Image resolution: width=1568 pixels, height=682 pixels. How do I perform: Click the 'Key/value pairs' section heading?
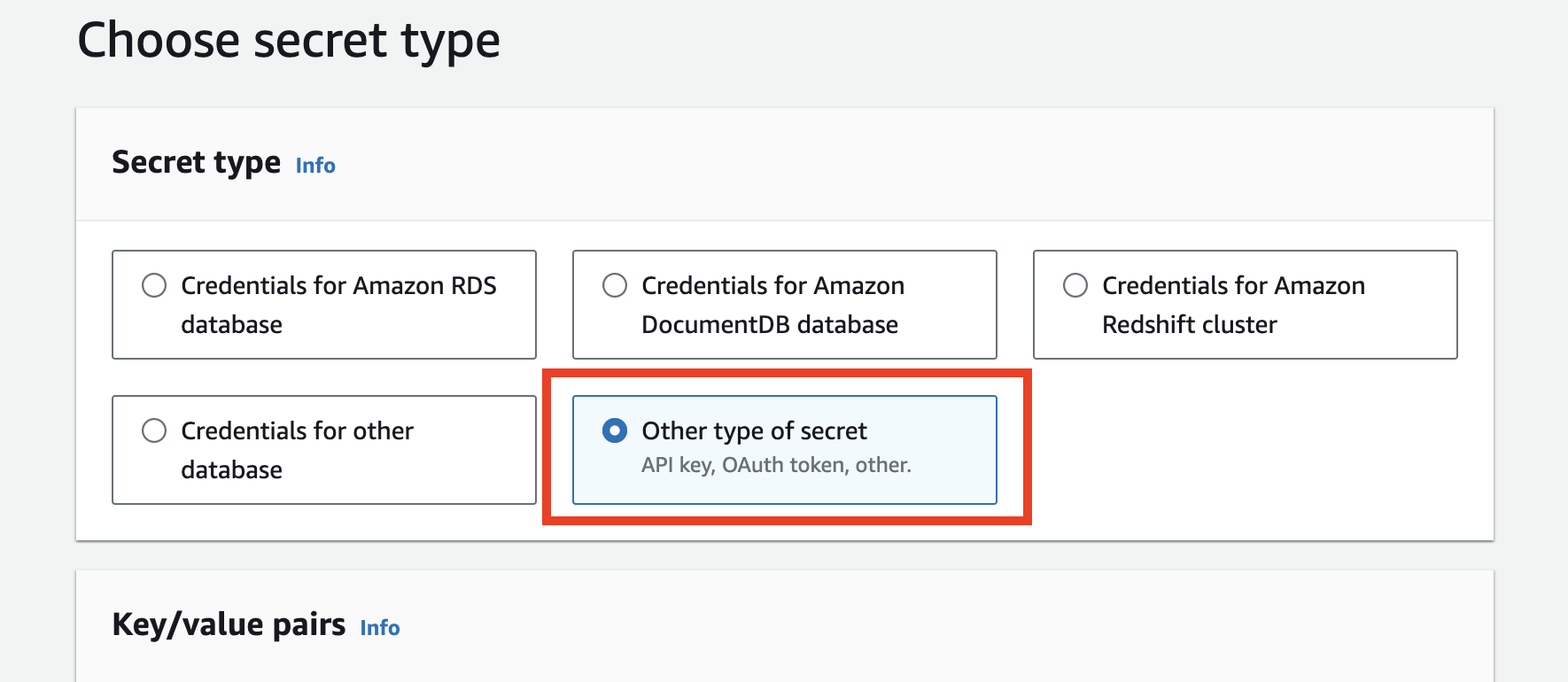click(229, 625)
